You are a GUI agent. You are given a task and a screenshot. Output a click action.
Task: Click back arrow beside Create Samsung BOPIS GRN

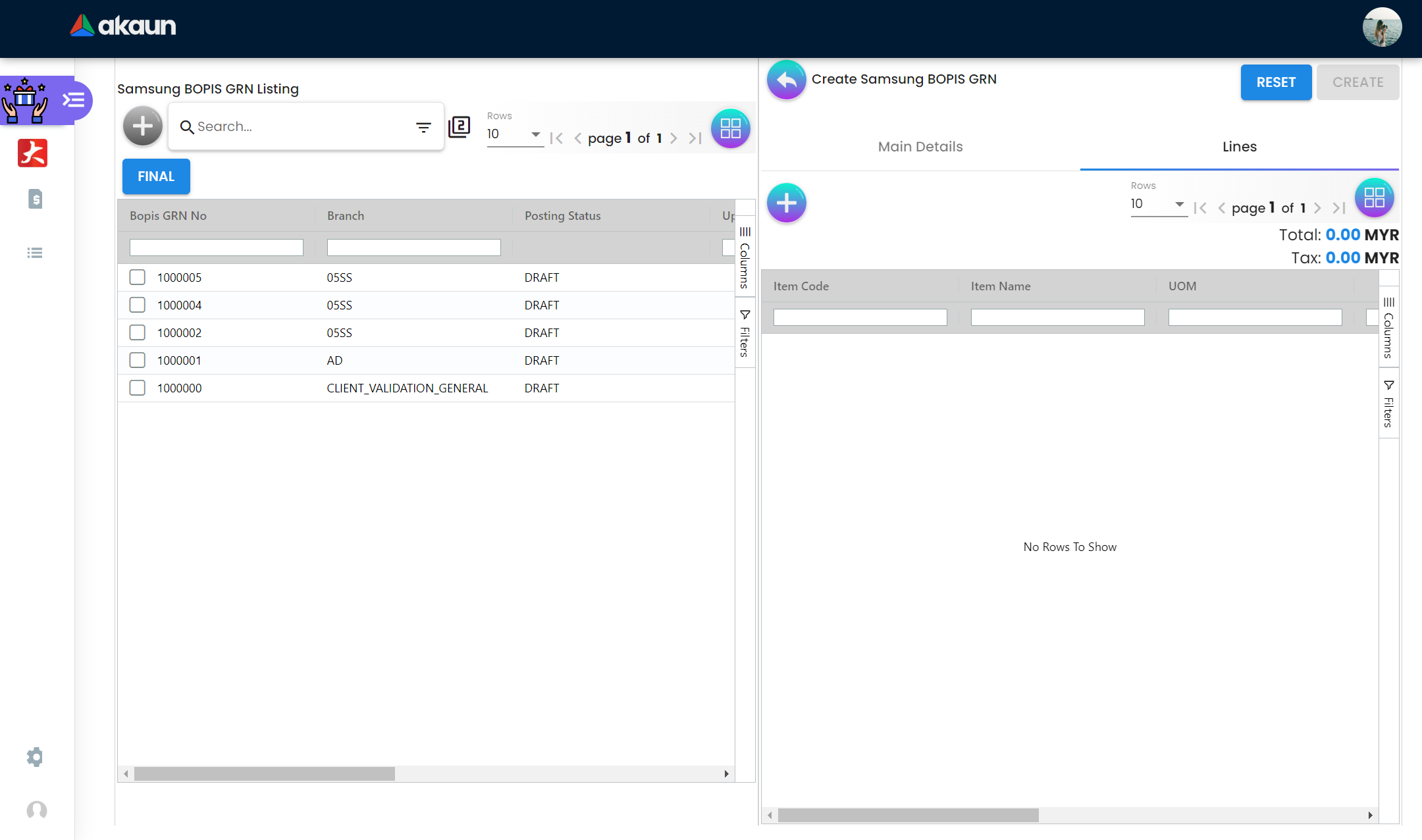click(786, 80)
